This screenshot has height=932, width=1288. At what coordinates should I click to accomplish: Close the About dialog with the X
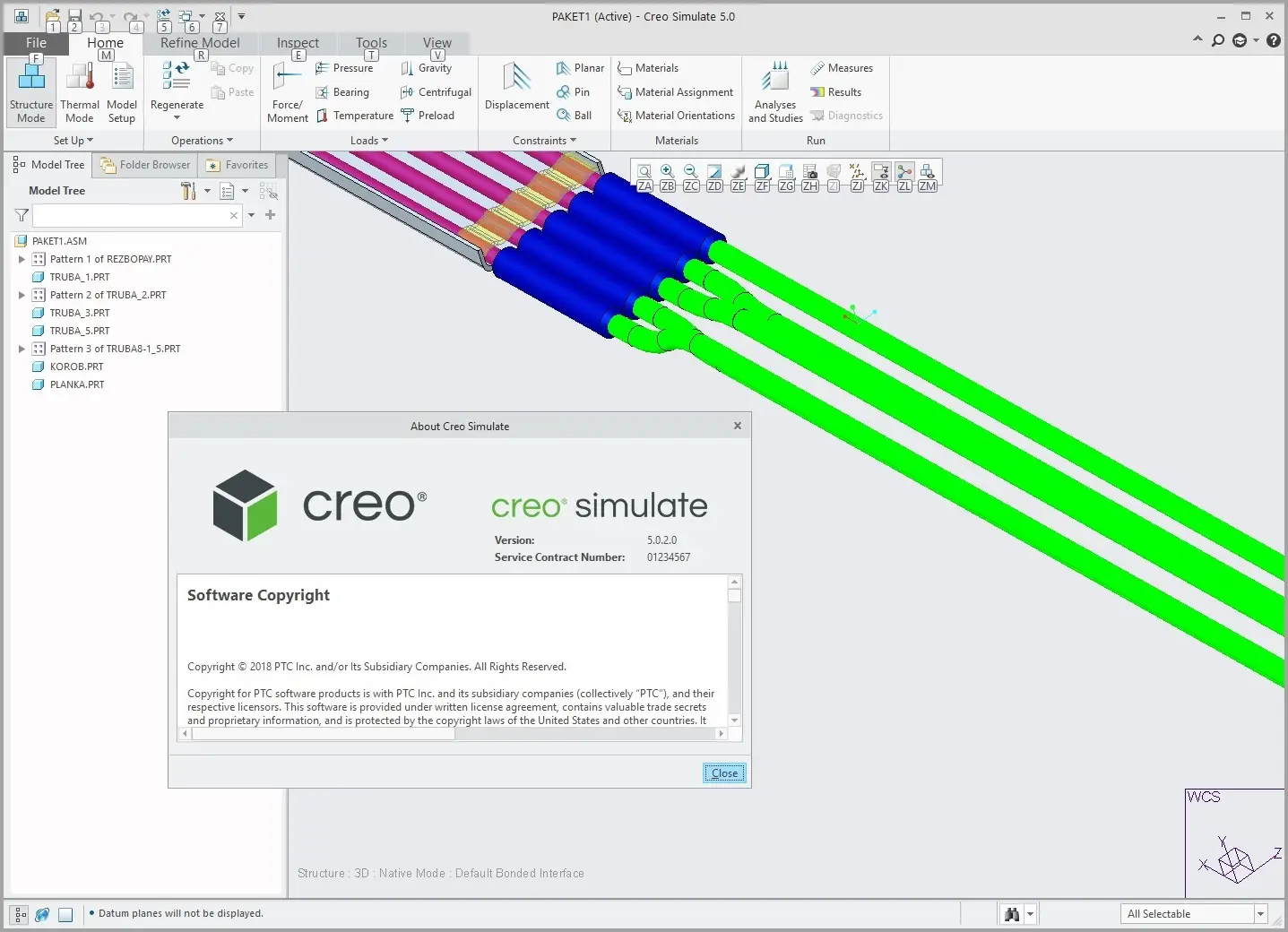[738, 426]
